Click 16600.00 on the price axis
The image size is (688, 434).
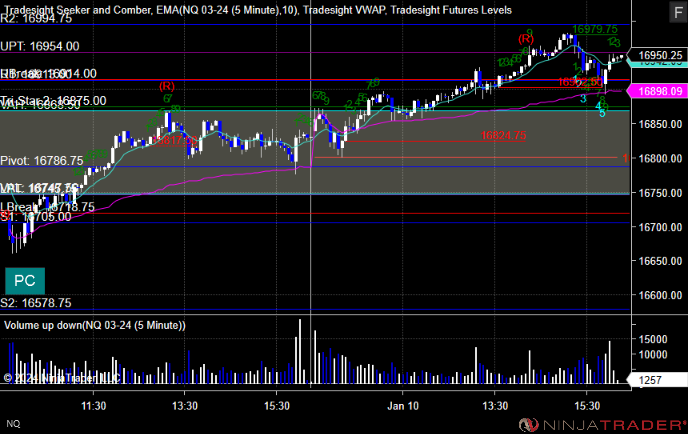[x=660, y=295]
